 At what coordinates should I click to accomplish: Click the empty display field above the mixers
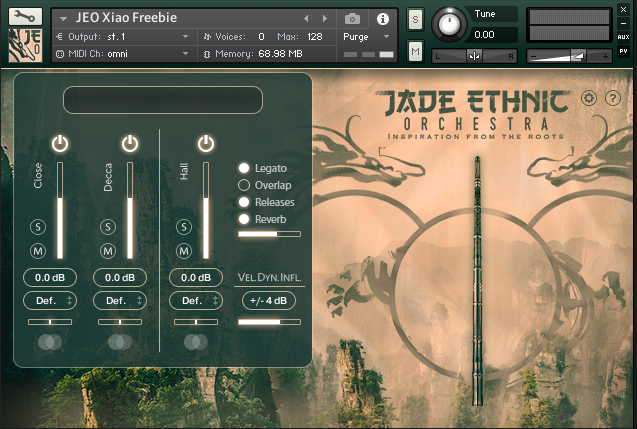pos(163,100)
